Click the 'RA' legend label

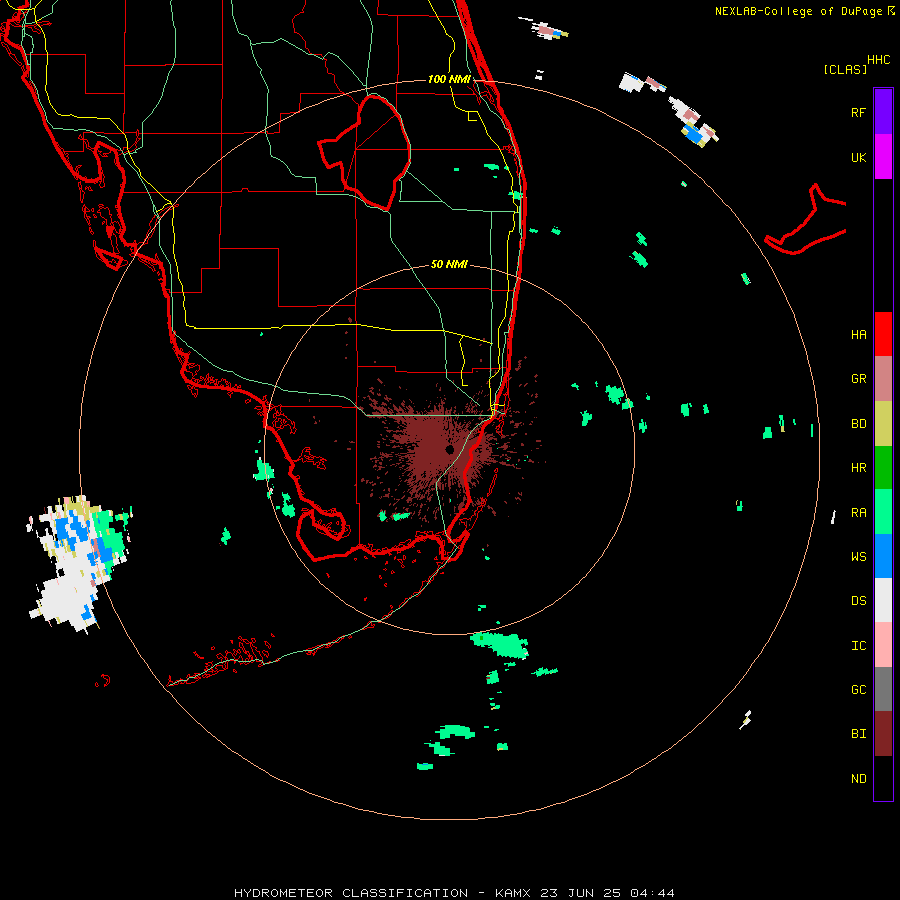[x=858, y=513]
